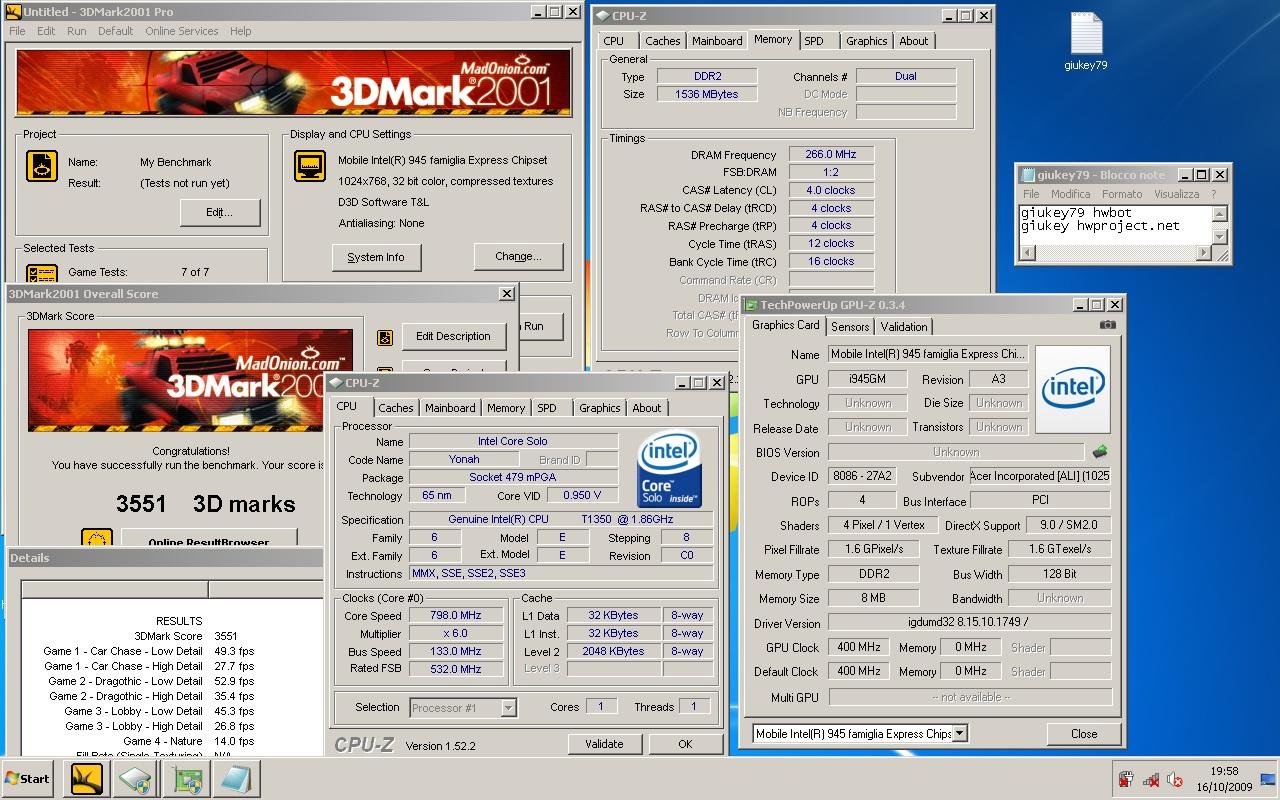Open the Processor #1 selection dropdown
This screenshot has width=1280, height=800.
[x=508, y=708]
